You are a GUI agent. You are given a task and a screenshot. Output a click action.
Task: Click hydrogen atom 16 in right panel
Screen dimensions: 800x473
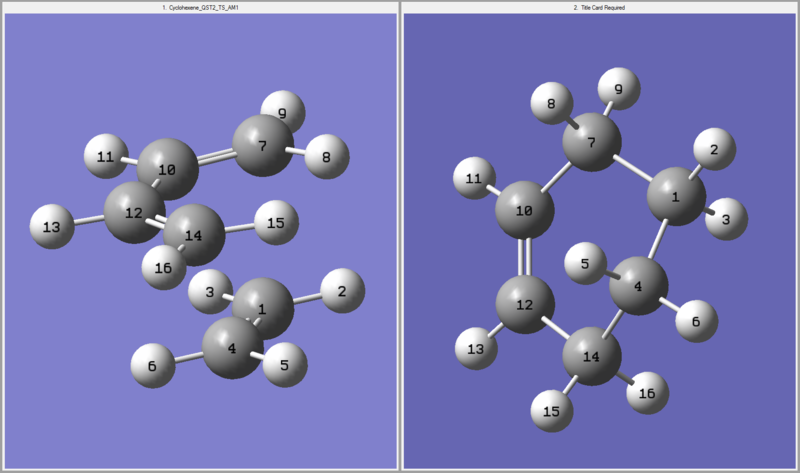(647, 392)
